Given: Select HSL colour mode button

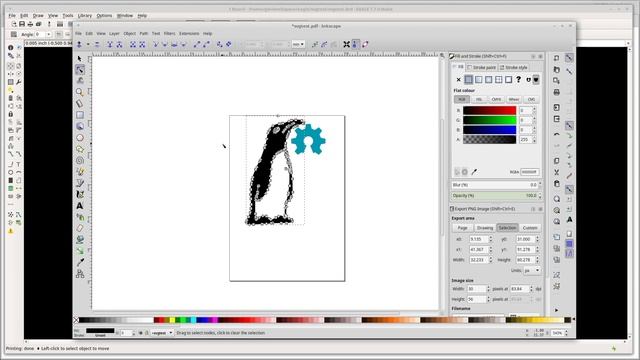Looking at the screenshot, I should [479, 100].
